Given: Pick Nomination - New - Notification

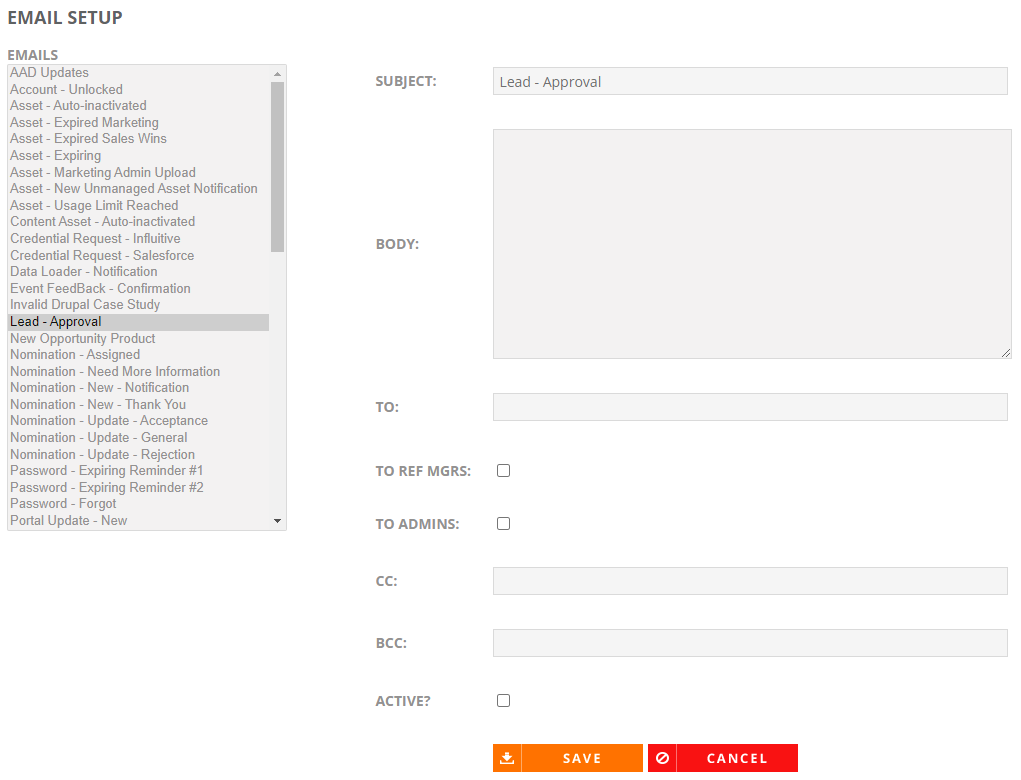Looking at the screenshot, I should pyautogui.click(x=139, y=388).
